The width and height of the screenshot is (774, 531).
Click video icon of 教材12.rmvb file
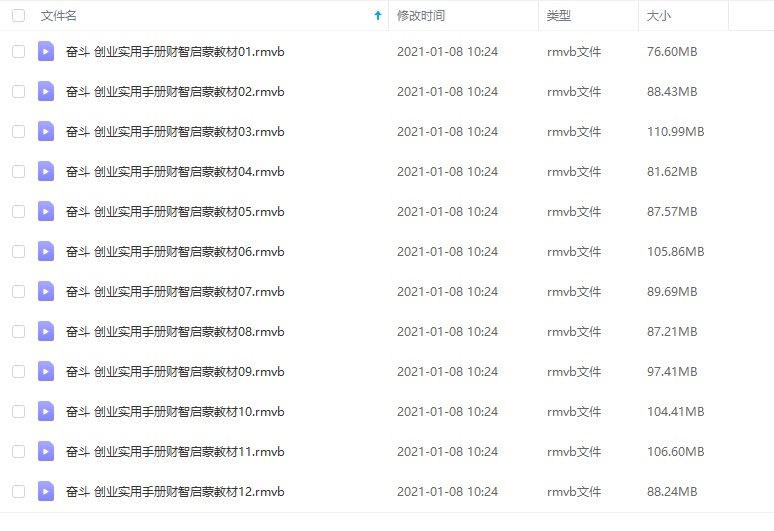(46, 491)
